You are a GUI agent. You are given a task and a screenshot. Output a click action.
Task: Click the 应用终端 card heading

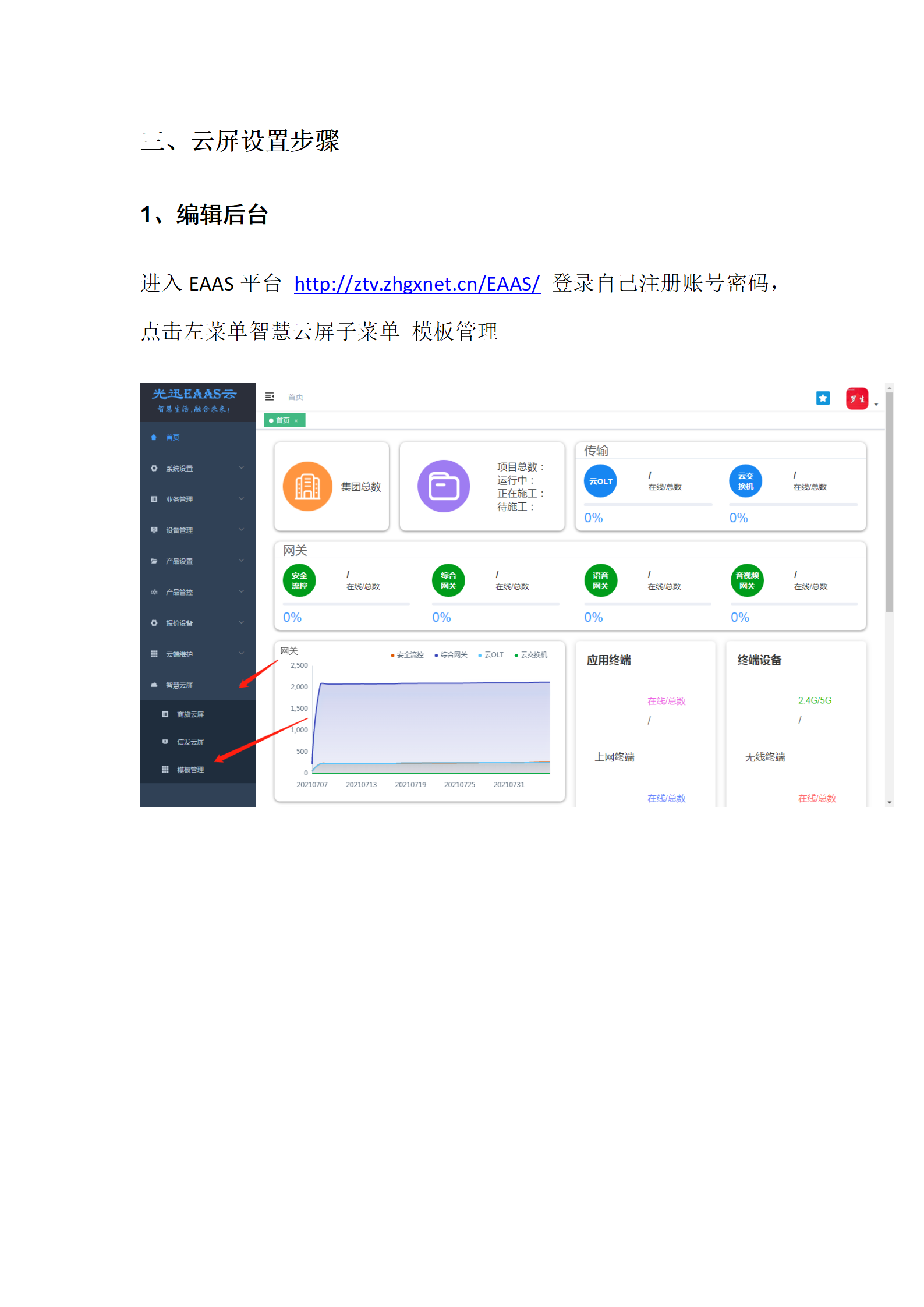608,660
